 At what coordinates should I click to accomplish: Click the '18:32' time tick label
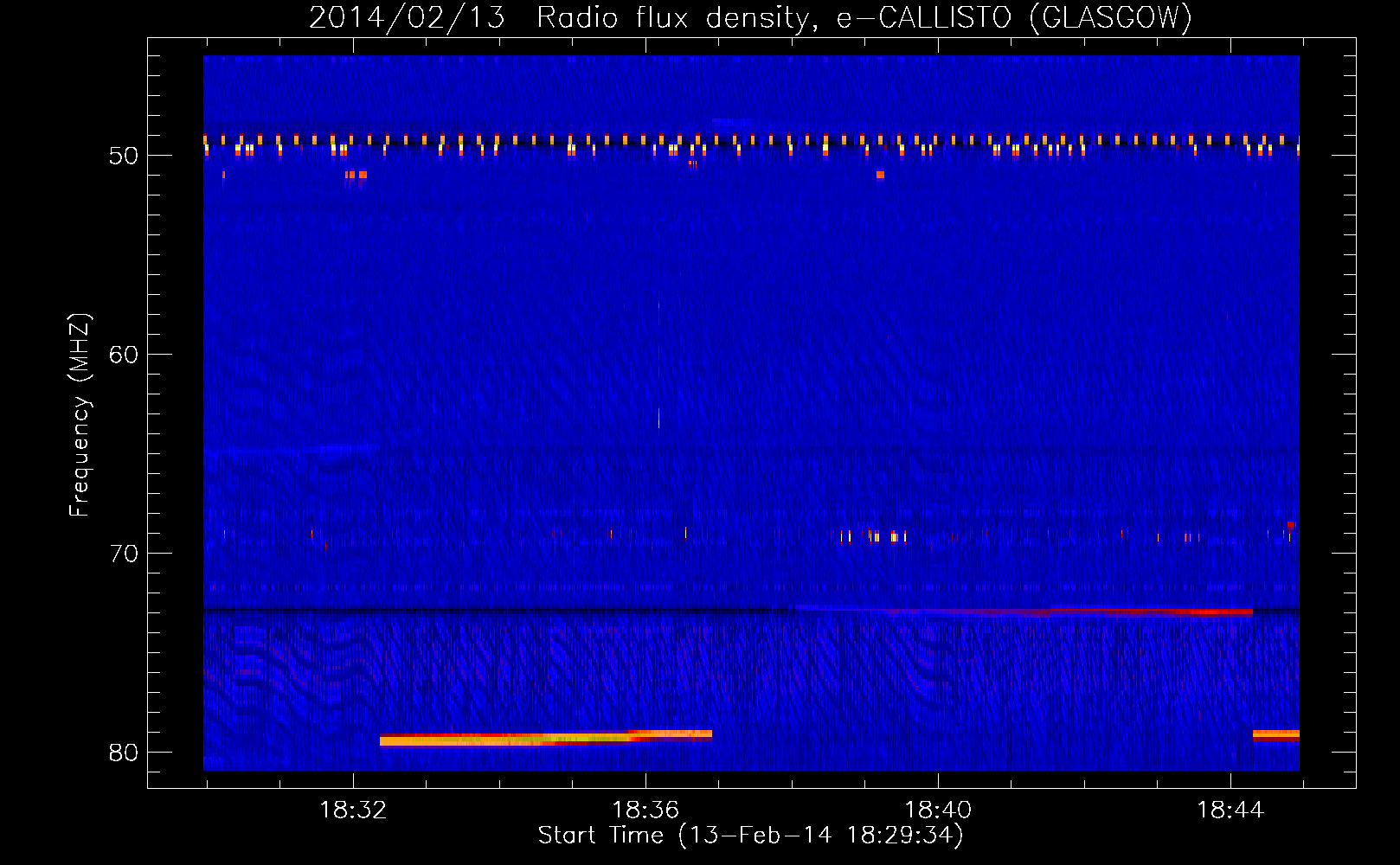coord(353,811)
